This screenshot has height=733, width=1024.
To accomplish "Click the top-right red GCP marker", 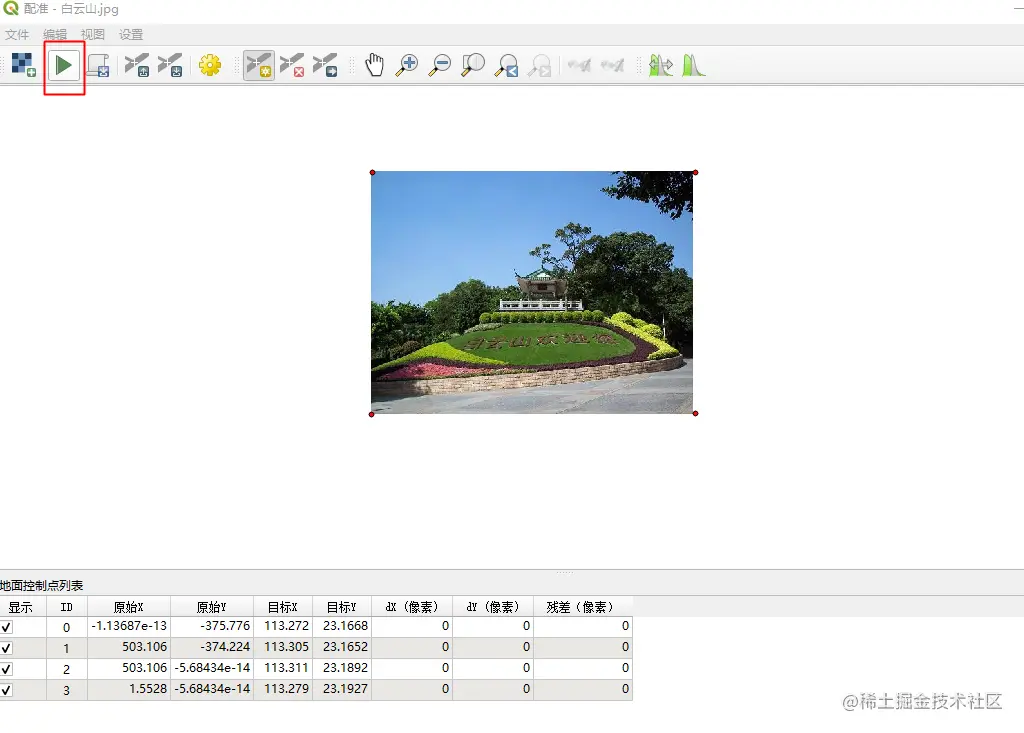I will pos(696,172).
